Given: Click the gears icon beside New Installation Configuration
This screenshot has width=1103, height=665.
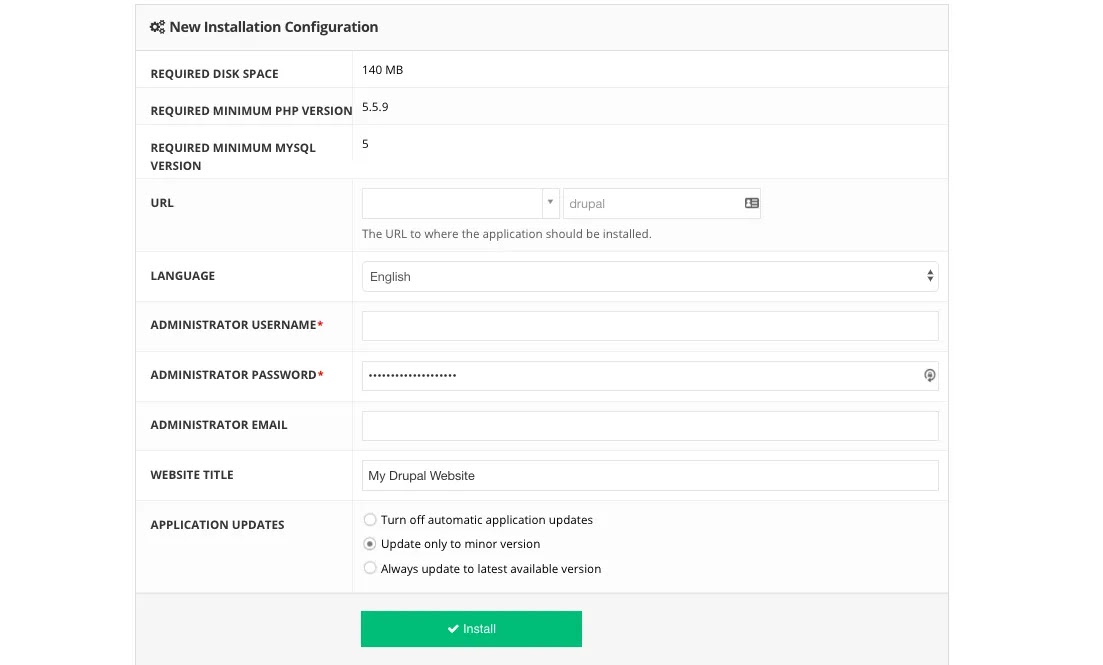Looking at the screenshot, I should 157,27.
